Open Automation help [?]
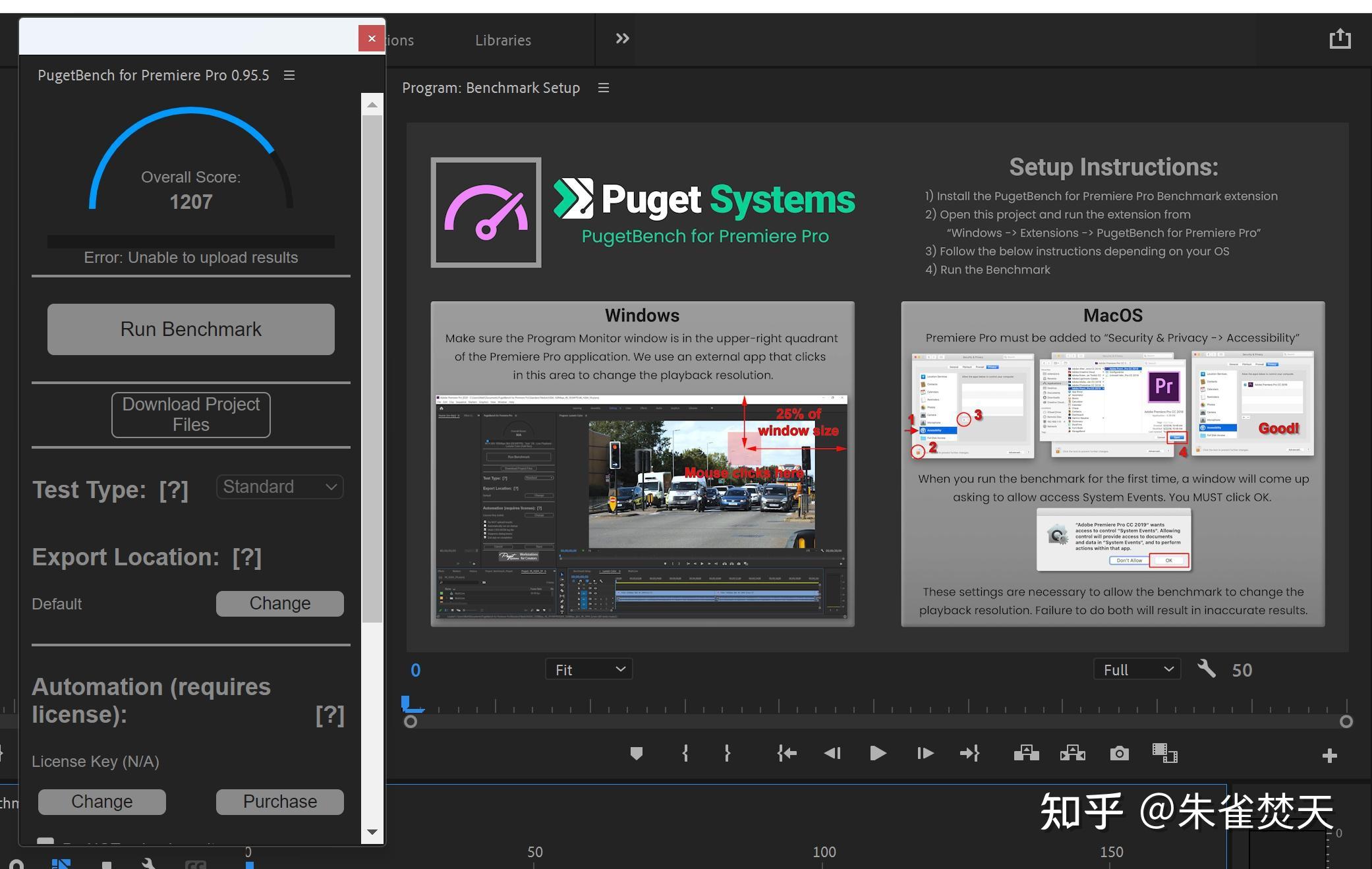This screenshot has height=869, width=1372. tap(330, 715)
